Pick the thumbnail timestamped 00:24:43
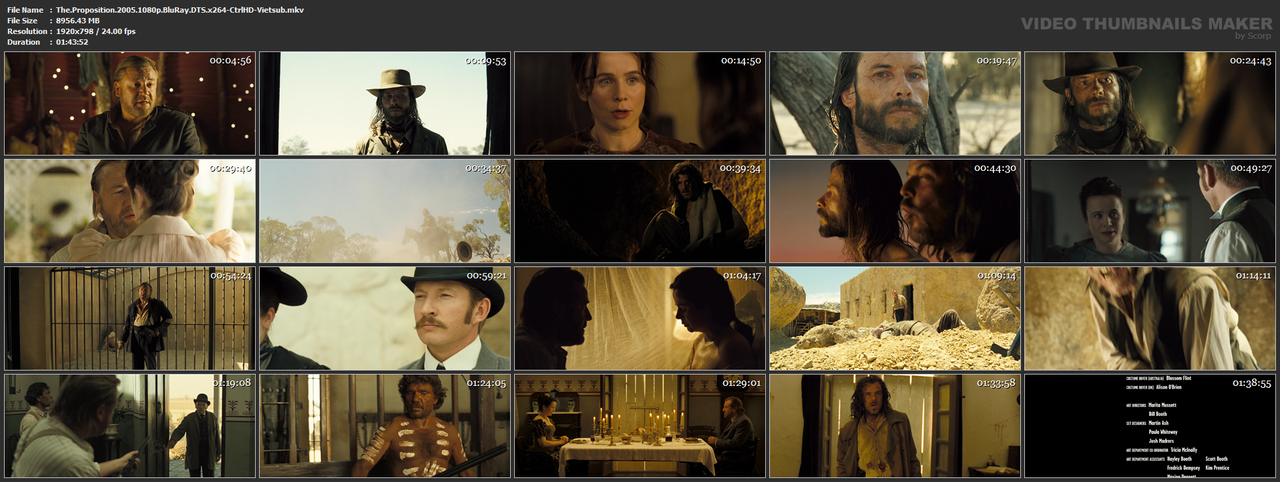This screenshot has height=482, width=1280. point(1150,103)
